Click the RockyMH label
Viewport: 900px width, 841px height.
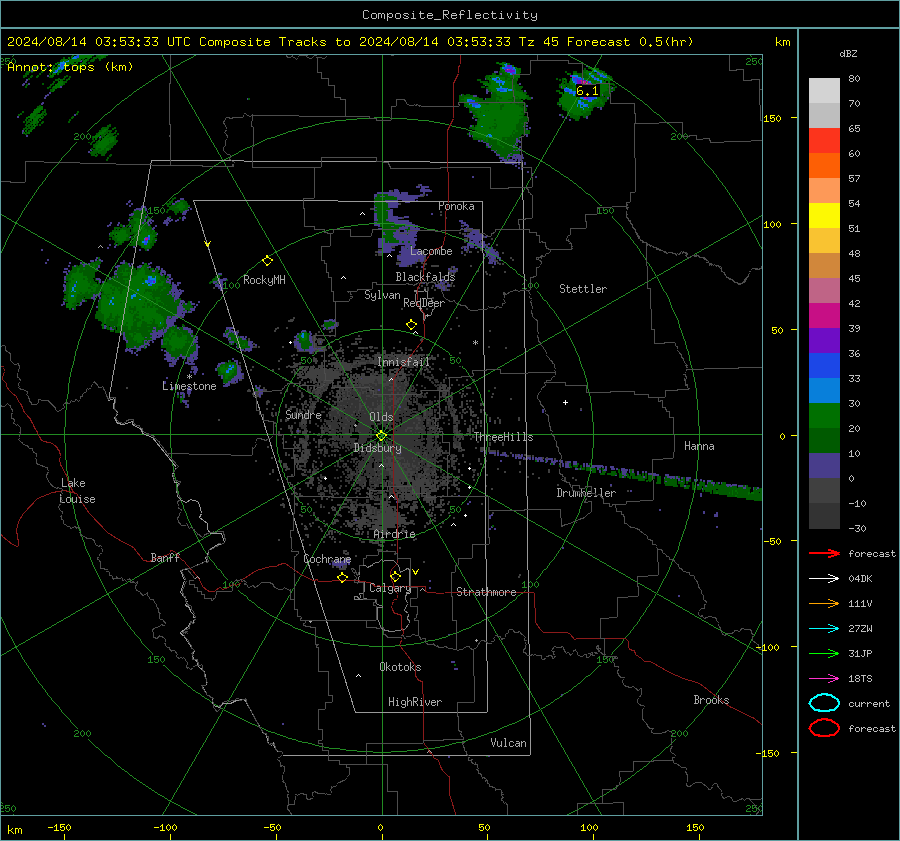pos(264,280)
